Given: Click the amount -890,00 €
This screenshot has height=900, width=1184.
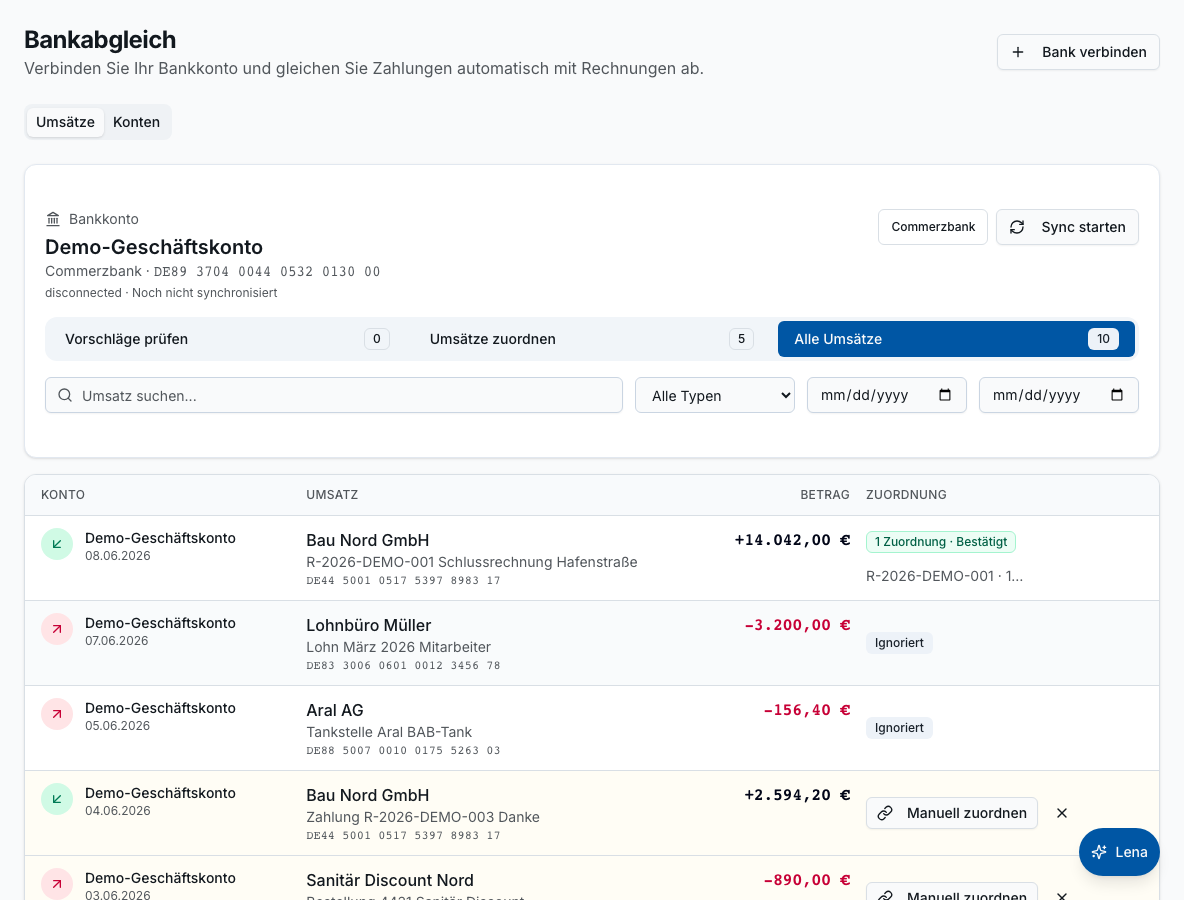Looking at the screenshot, I should tap(806, 880).
